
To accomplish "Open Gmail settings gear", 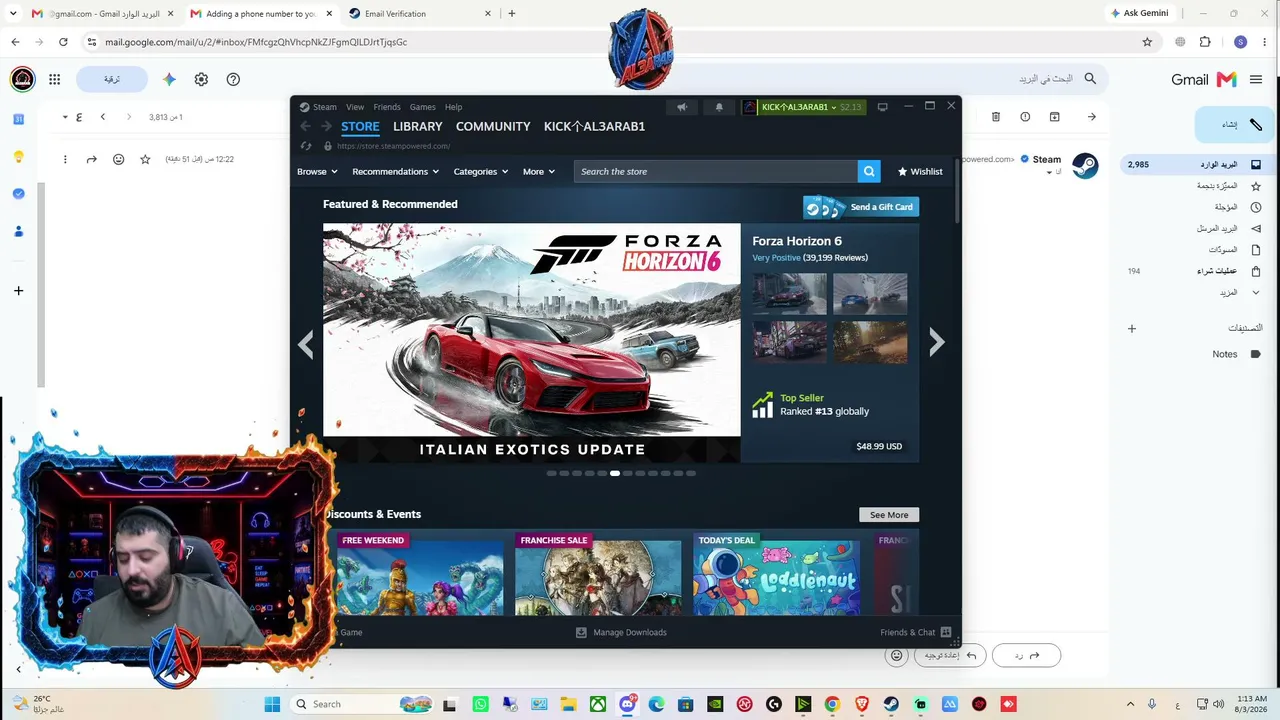I will pyautogui.click(x=201, y=79).
